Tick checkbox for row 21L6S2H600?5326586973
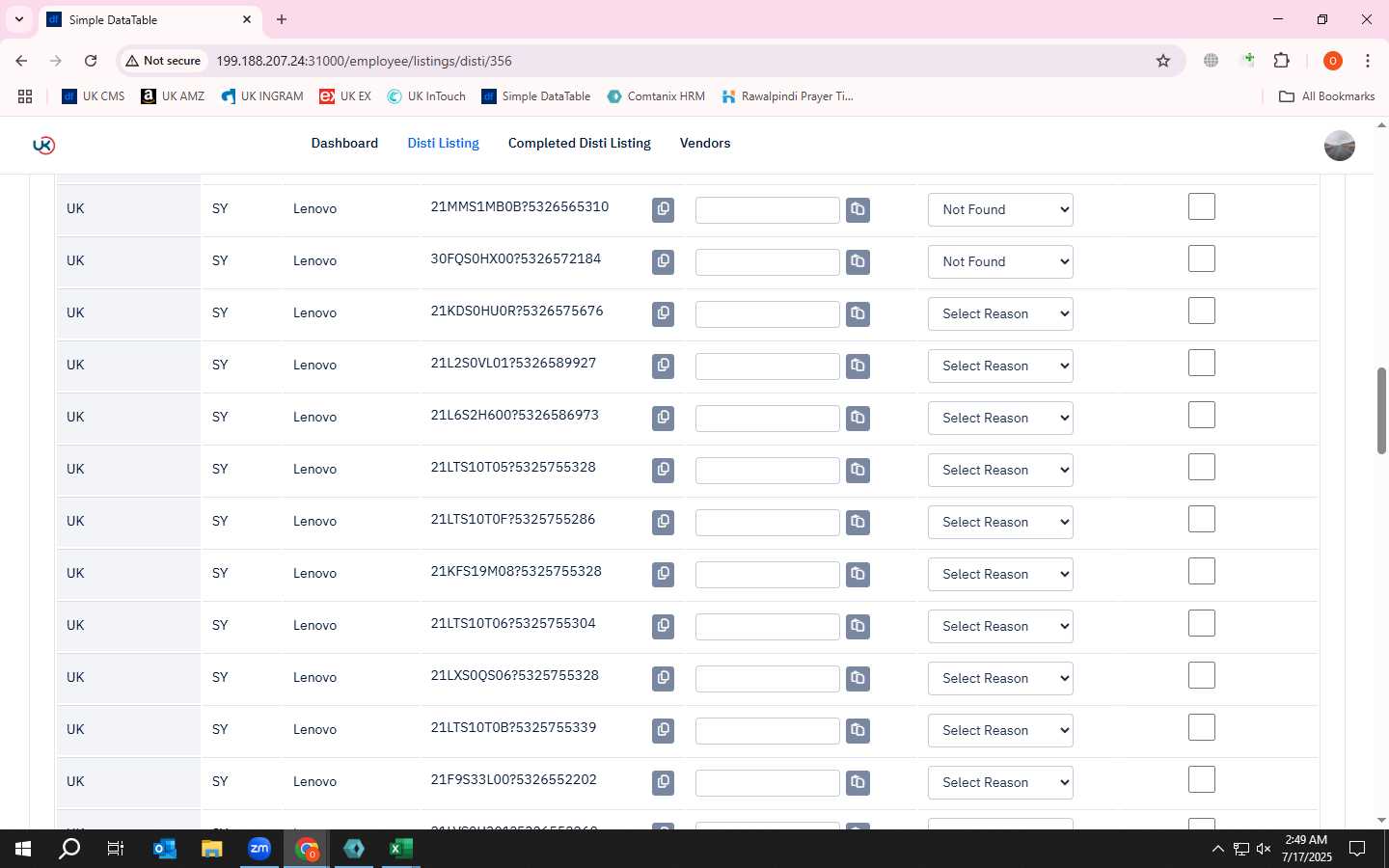The image size is (1389, 868). click(x=1201, y=415)
